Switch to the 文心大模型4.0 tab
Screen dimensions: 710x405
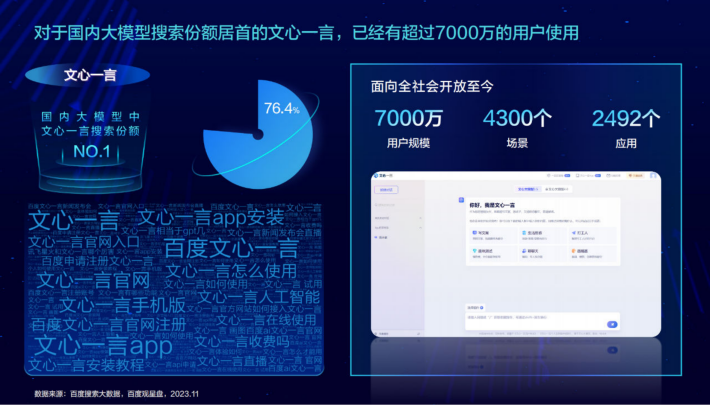(x=555, y=188)
